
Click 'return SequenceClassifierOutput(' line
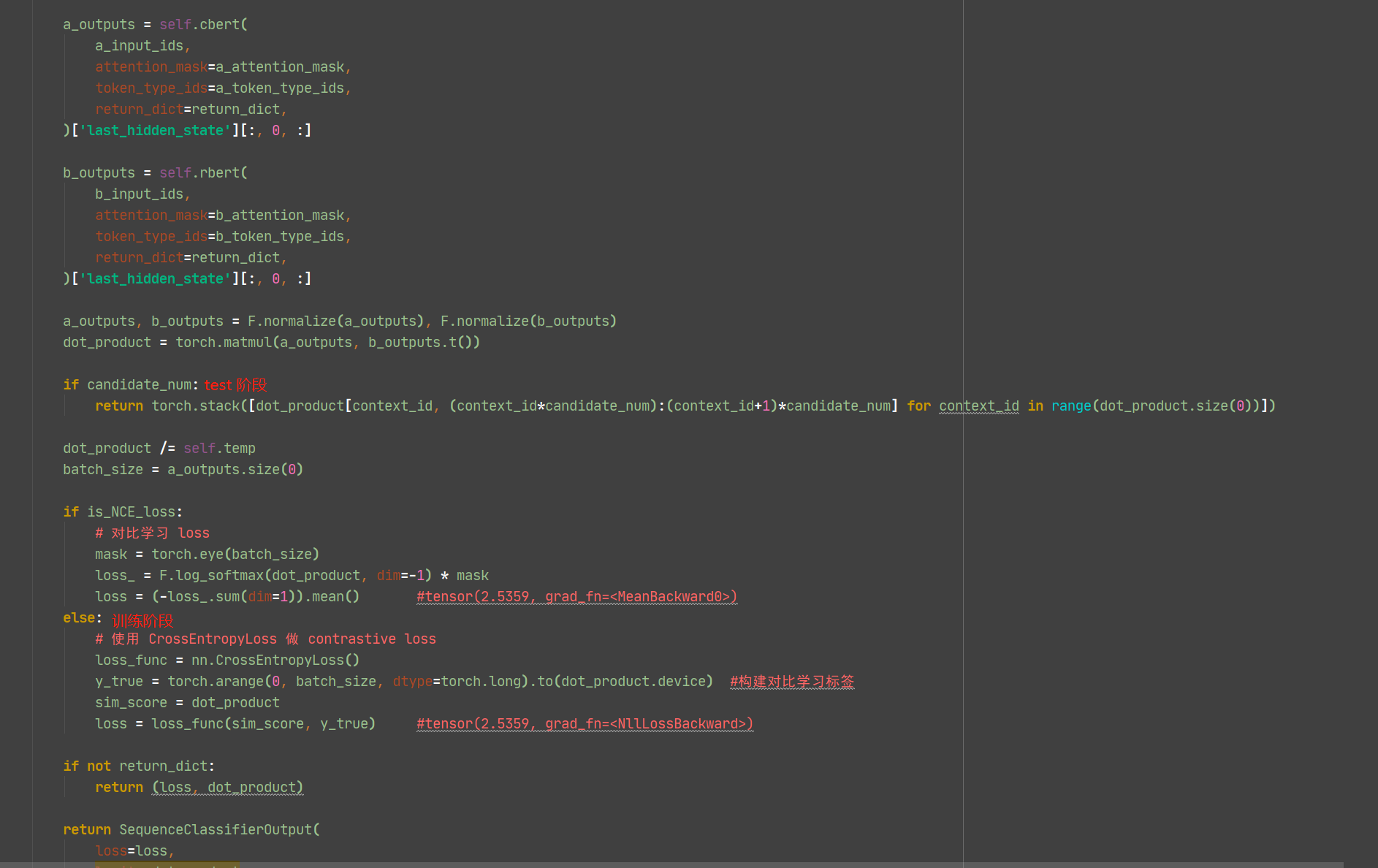pos(191,830)
